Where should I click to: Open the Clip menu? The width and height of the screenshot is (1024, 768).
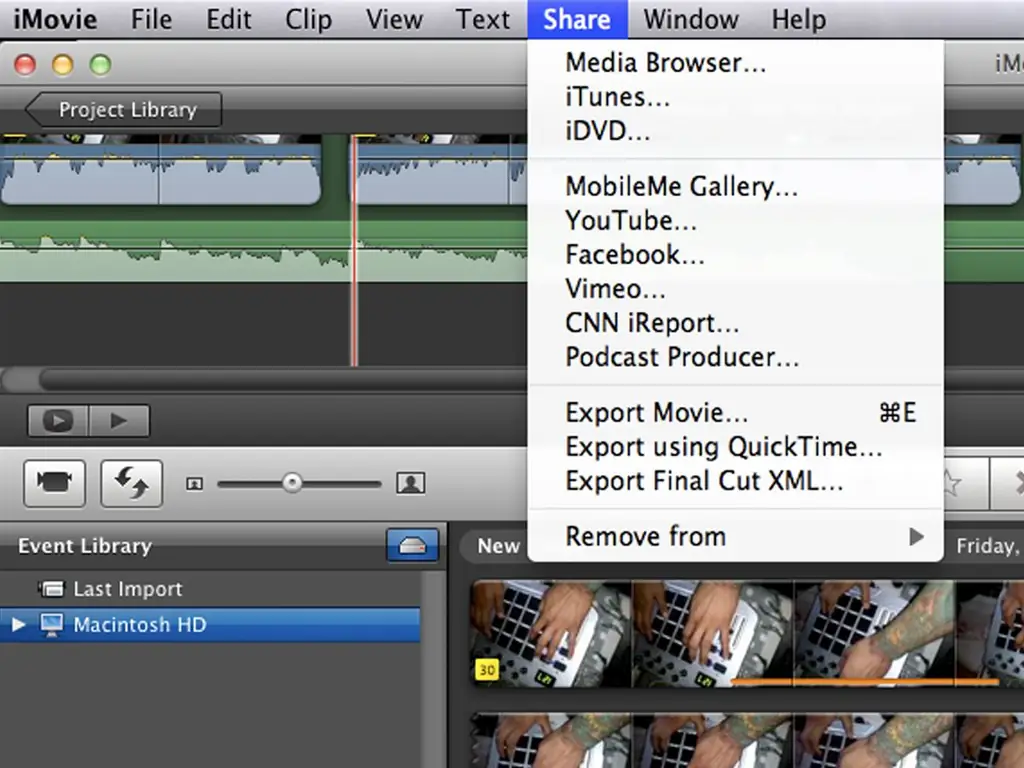(308, 20)
